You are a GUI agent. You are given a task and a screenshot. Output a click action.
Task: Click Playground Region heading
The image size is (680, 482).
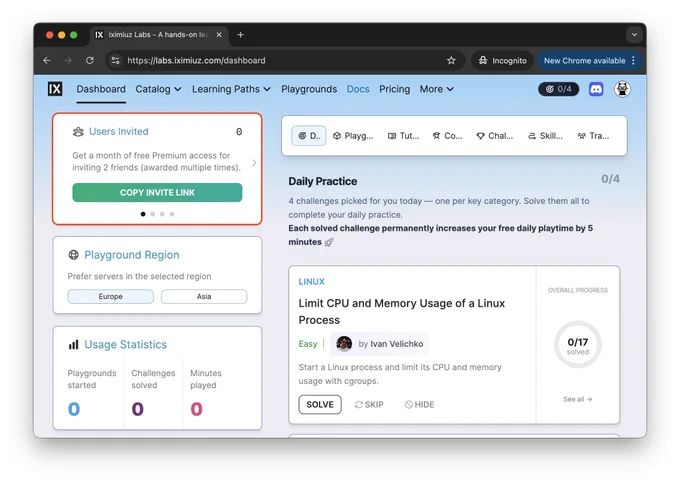tap(132, 255)
